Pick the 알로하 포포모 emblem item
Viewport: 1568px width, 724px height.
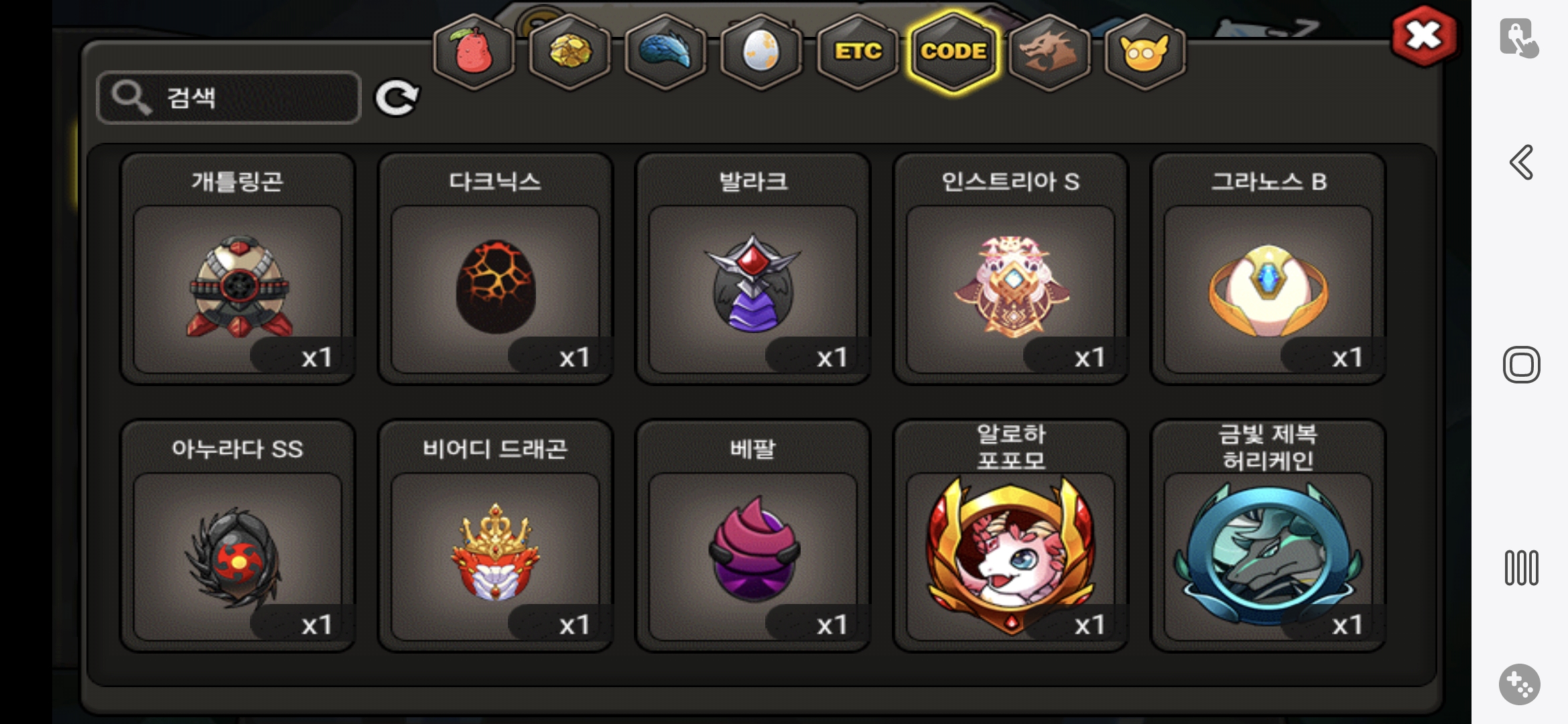[x=1010, y=536]
